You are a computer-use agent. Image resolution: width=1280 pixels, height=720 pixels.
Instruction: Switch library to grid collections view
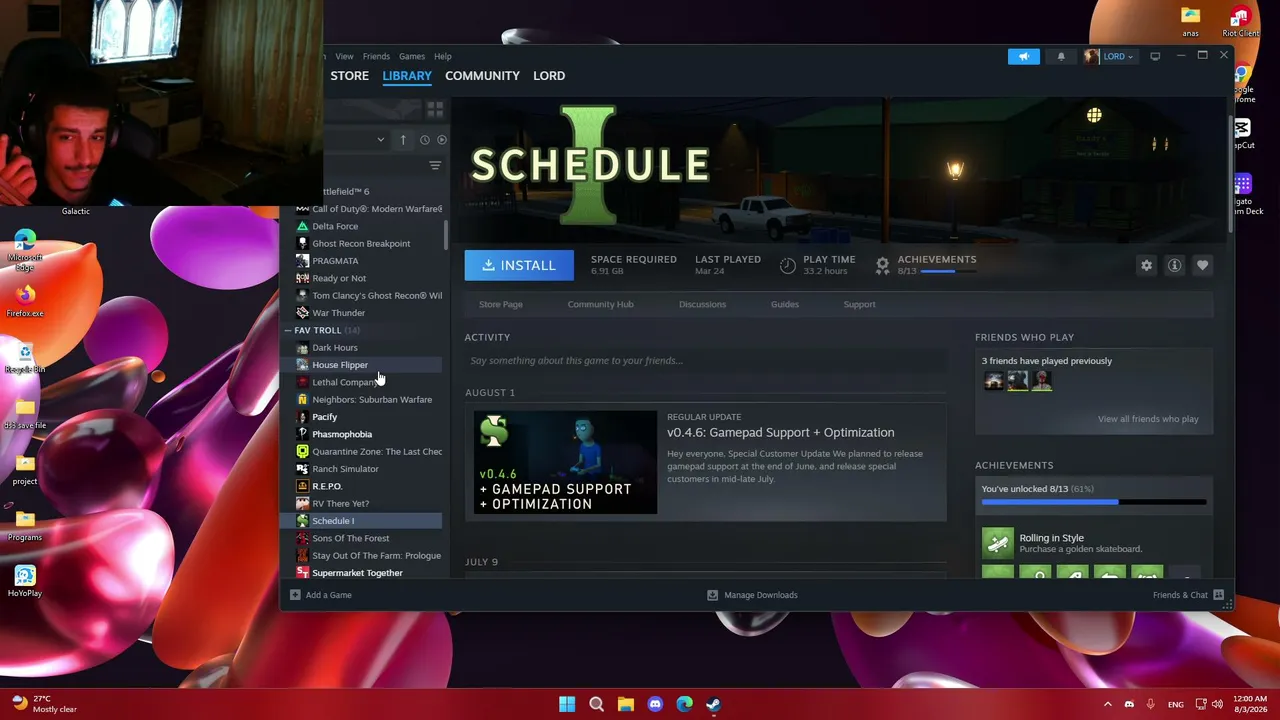tap(435, 108)
